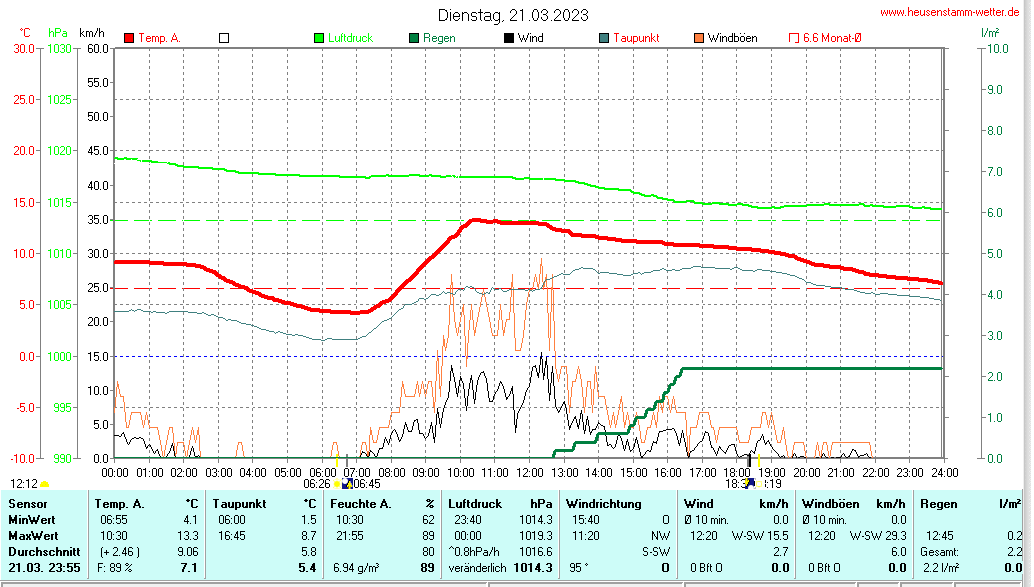Click the light green Luftdruck legend square
Viewport: 1034px width, 587px height.
(319, 38)
